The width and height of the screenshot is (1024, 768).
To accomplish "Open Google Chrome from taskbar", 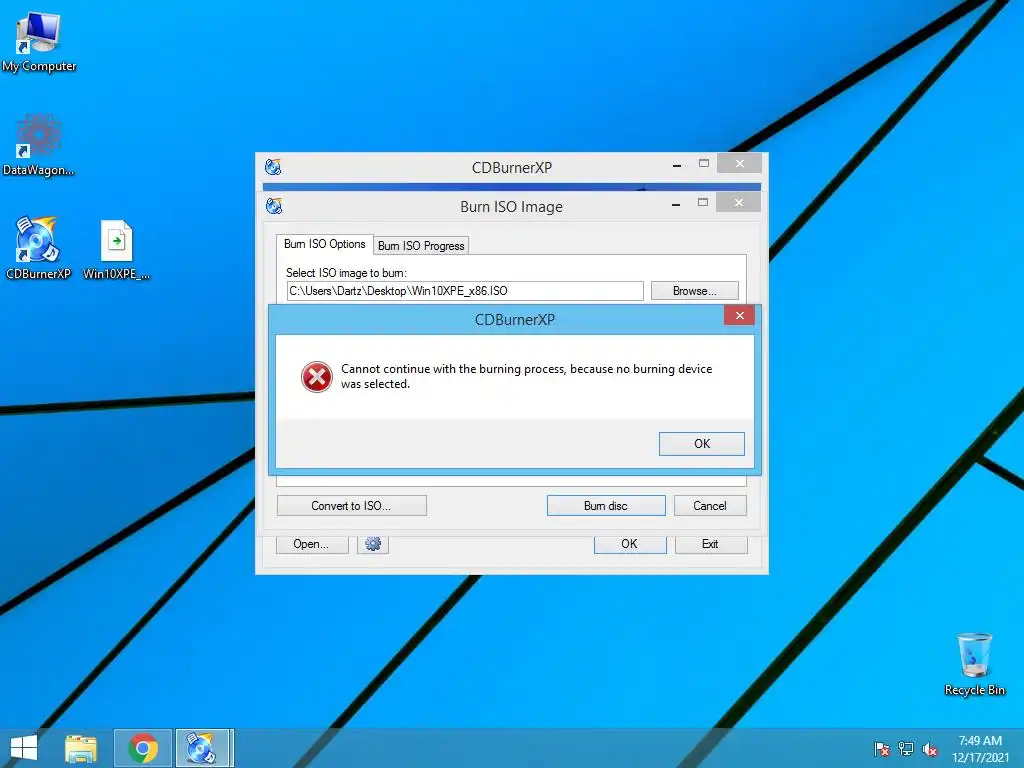I will pyautogui.click(x=143, y=748).
